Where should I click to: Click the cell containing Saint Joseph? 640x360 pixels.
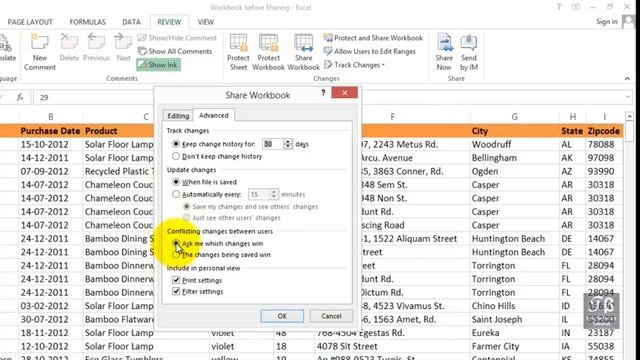(514, 320)
